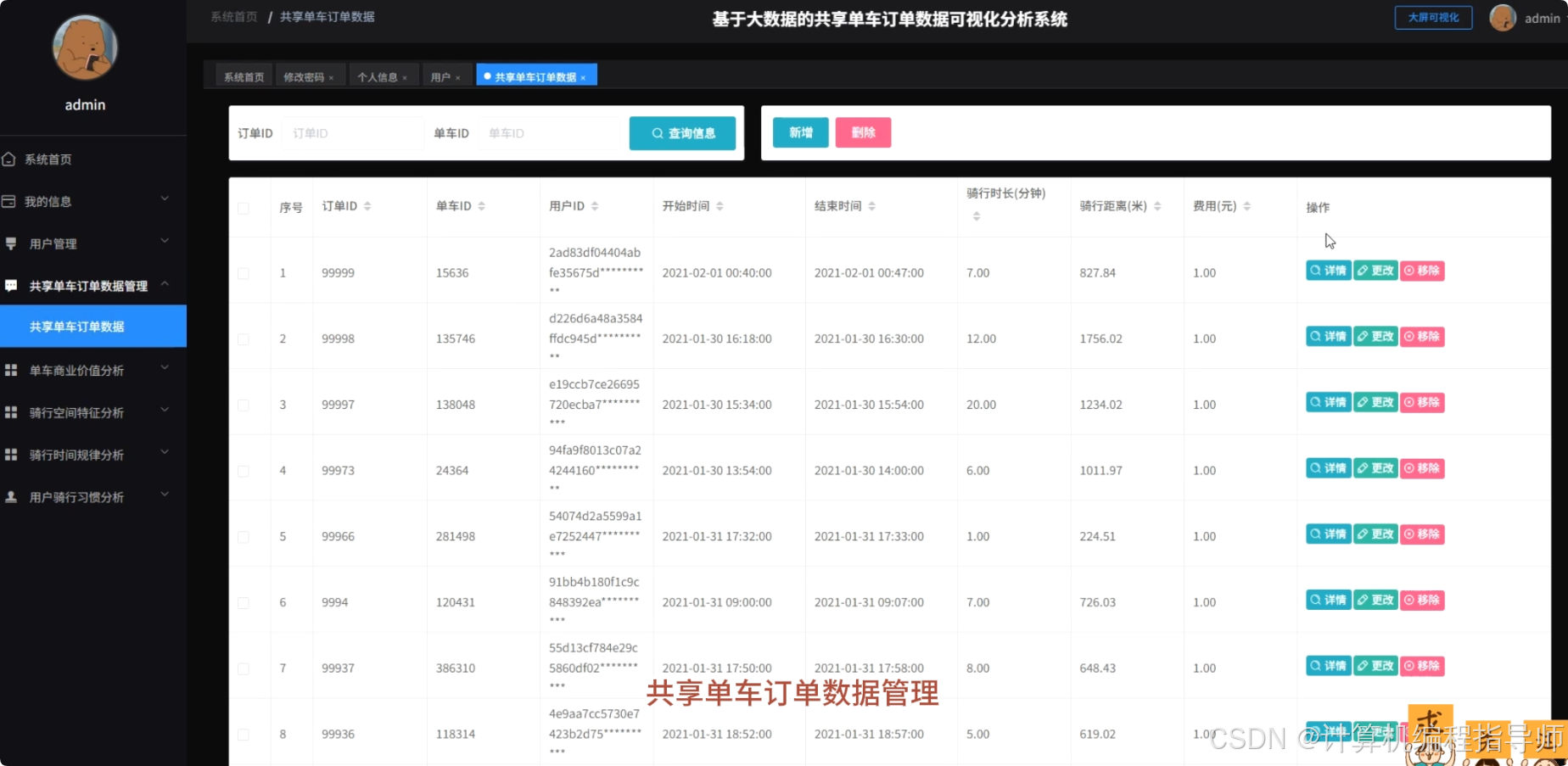Sort by 订单ID column arrows

coord(367,206)
